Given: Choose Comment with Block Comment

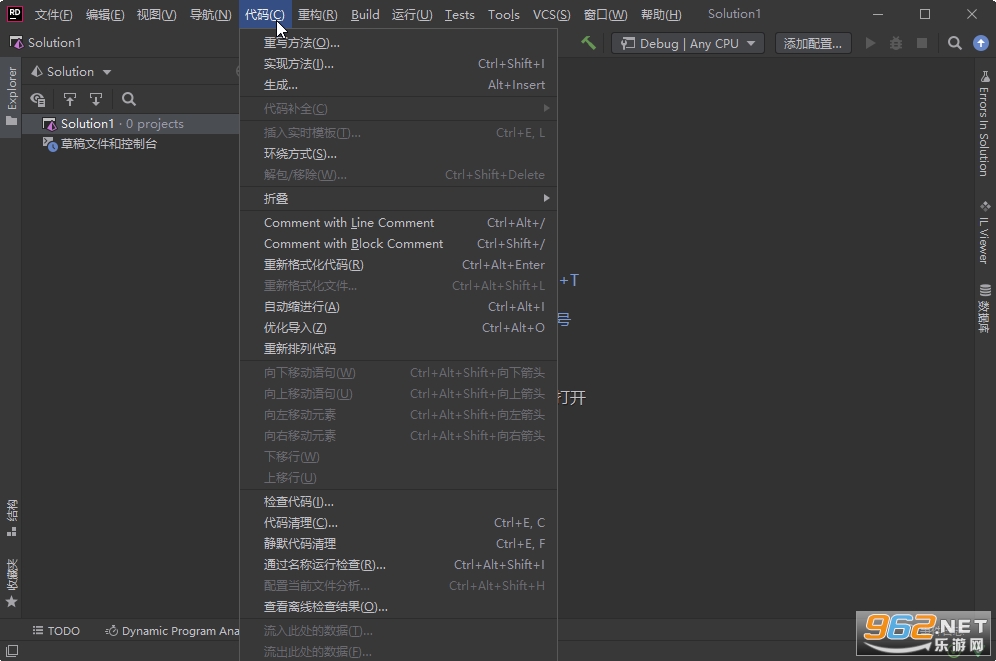Looking at the screenshot, I should tap(398, 244).
